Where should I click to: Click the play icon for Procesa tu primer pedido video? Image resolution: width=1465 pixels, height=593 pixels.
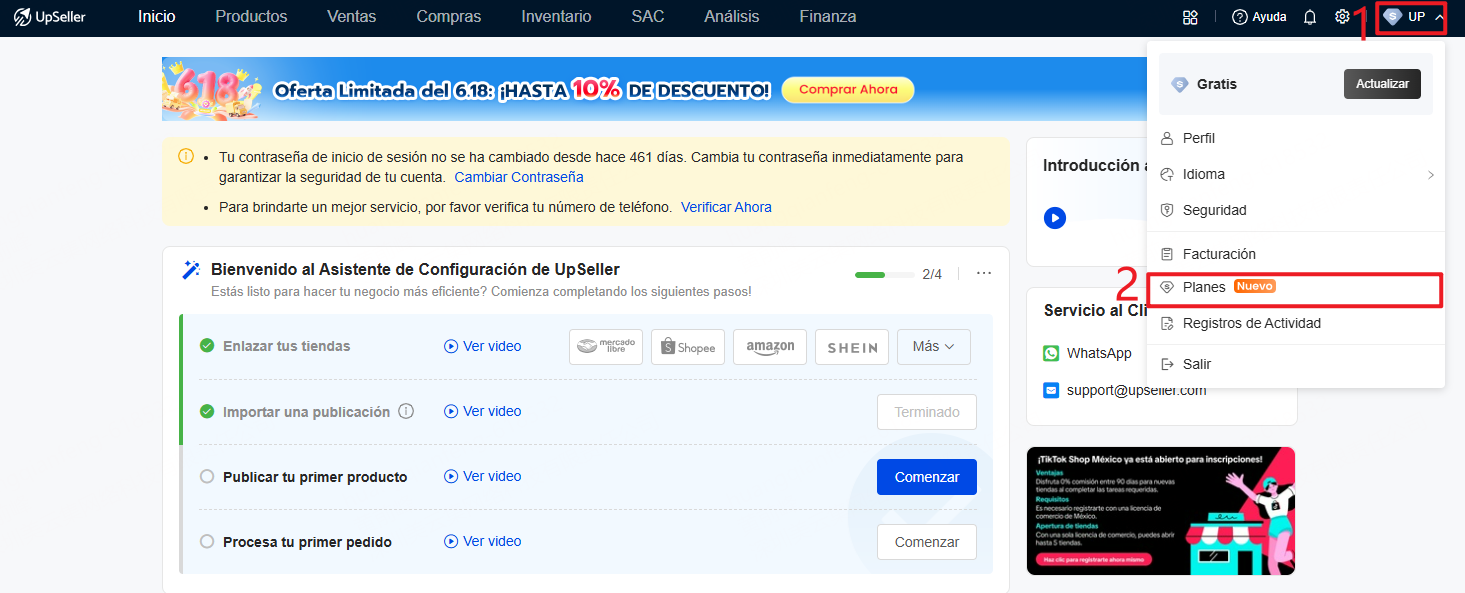pyautogui.click(x=451, y=541)
